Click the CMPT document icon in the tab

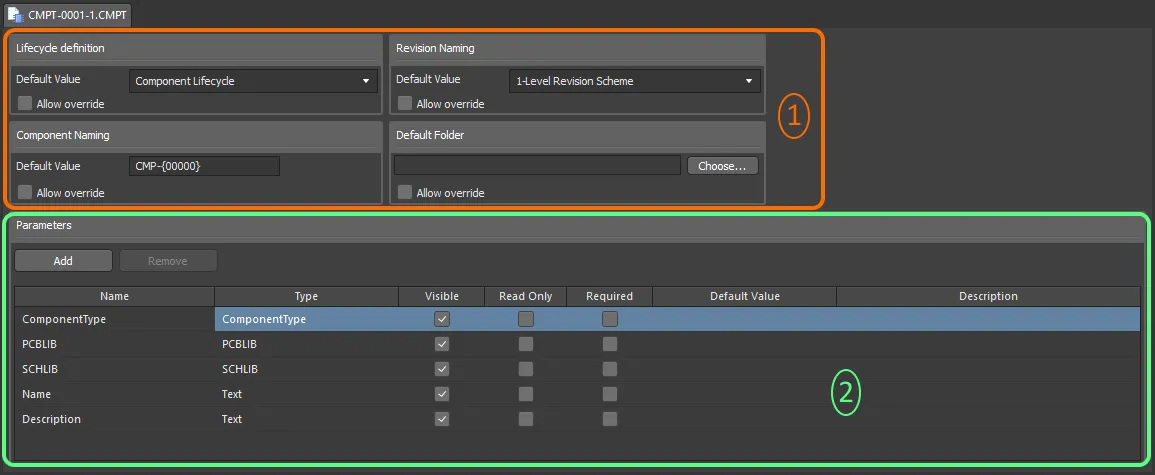(15, 14)
